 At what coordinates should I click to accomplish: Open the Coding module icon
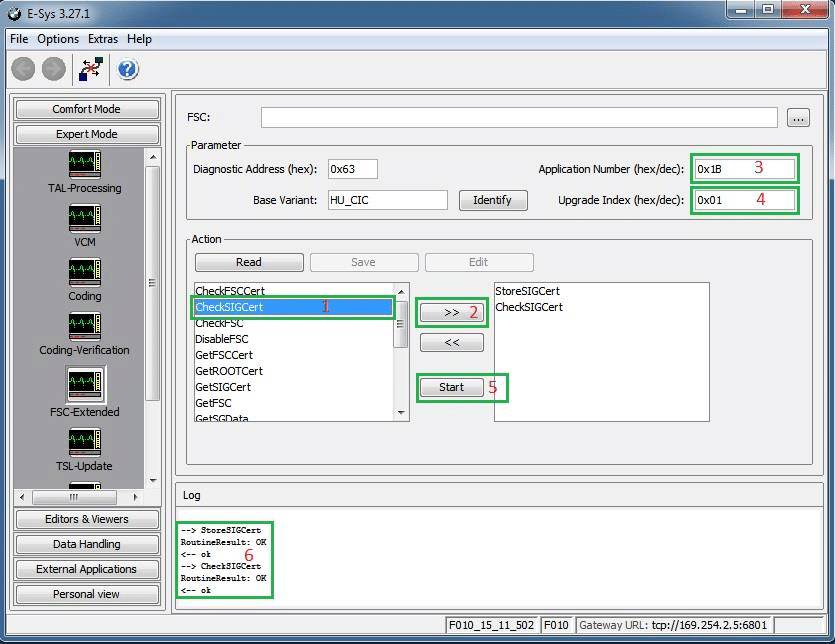click(84, 272)
